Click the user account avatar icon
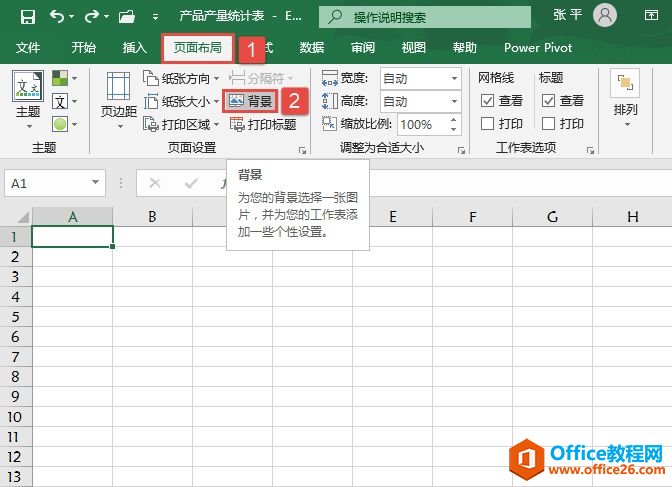672x487 pixels. tap(605, 15)
